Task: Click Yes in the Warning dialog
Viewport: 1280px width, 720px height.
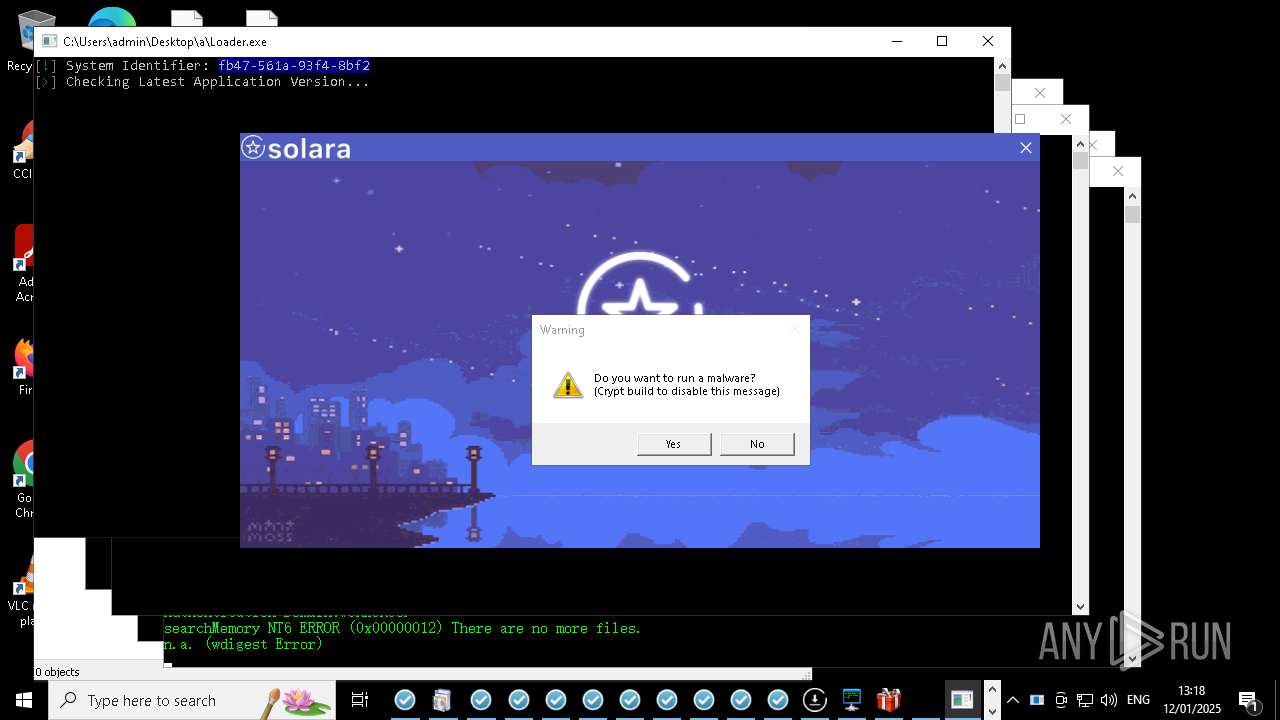Action: (x=674, y=444)
